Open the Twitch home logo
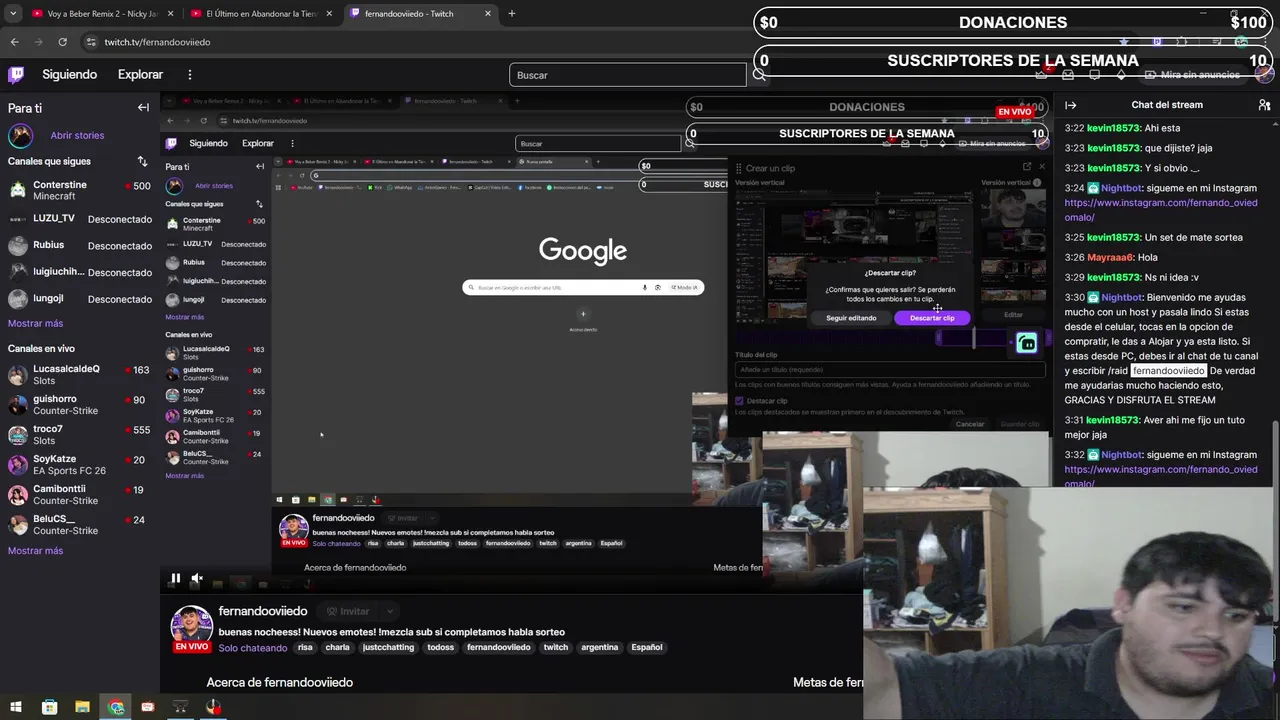This screenshot has width=1280, height=720. [16, 74]
